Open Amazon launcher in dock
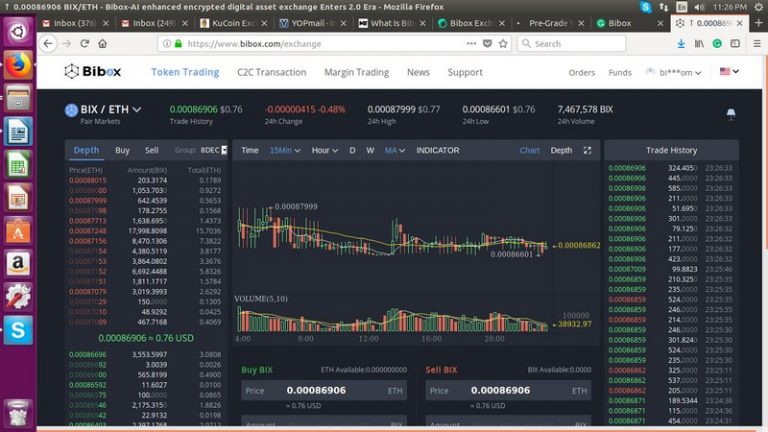768x432 pixels. click(18, 264)
